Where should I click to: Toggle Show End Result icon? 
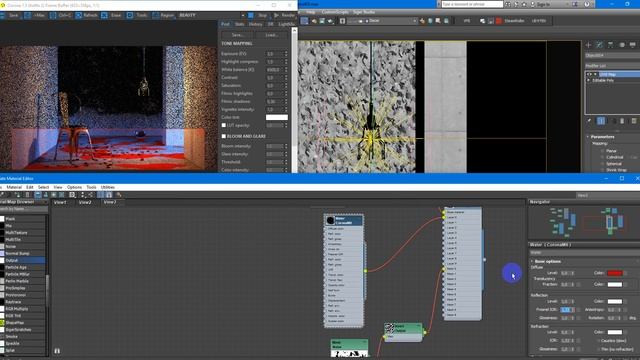tap(601, 121)
